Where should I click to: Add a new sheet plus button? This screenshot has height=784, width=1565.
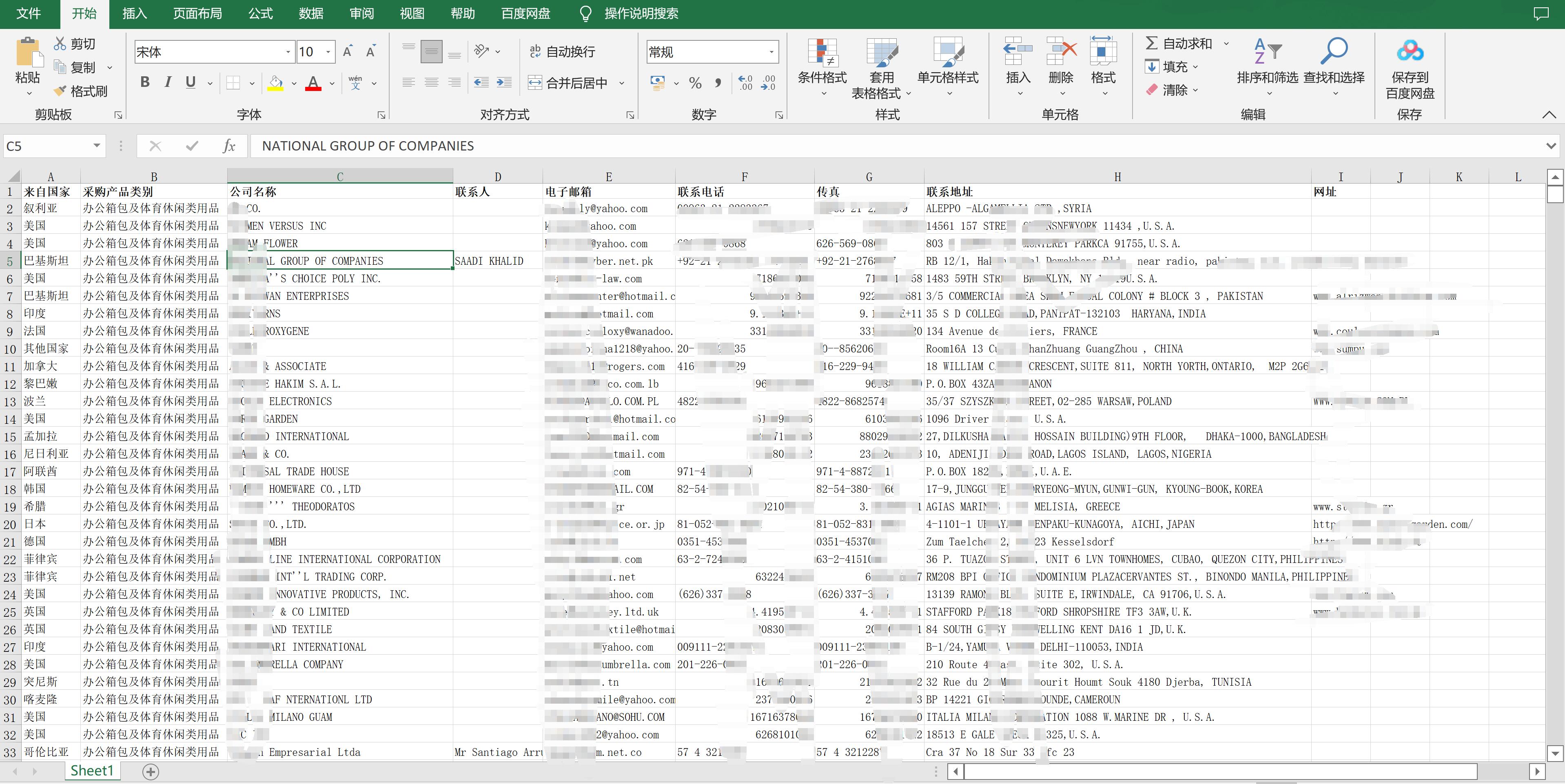click(151, 771)
